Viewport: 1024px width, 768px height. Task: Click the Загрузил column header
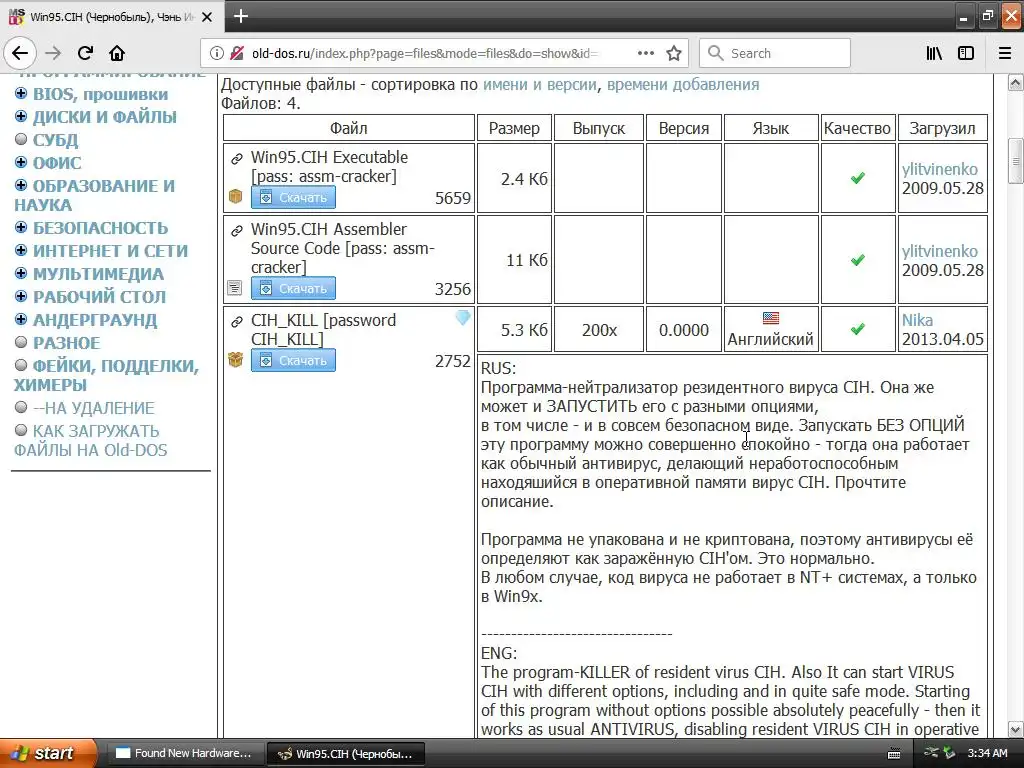942,128
